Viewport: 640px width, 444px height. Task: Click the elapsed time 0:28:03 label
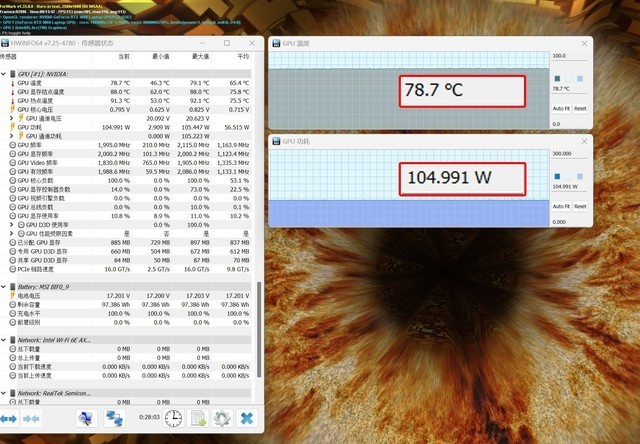tap(149, 417)
